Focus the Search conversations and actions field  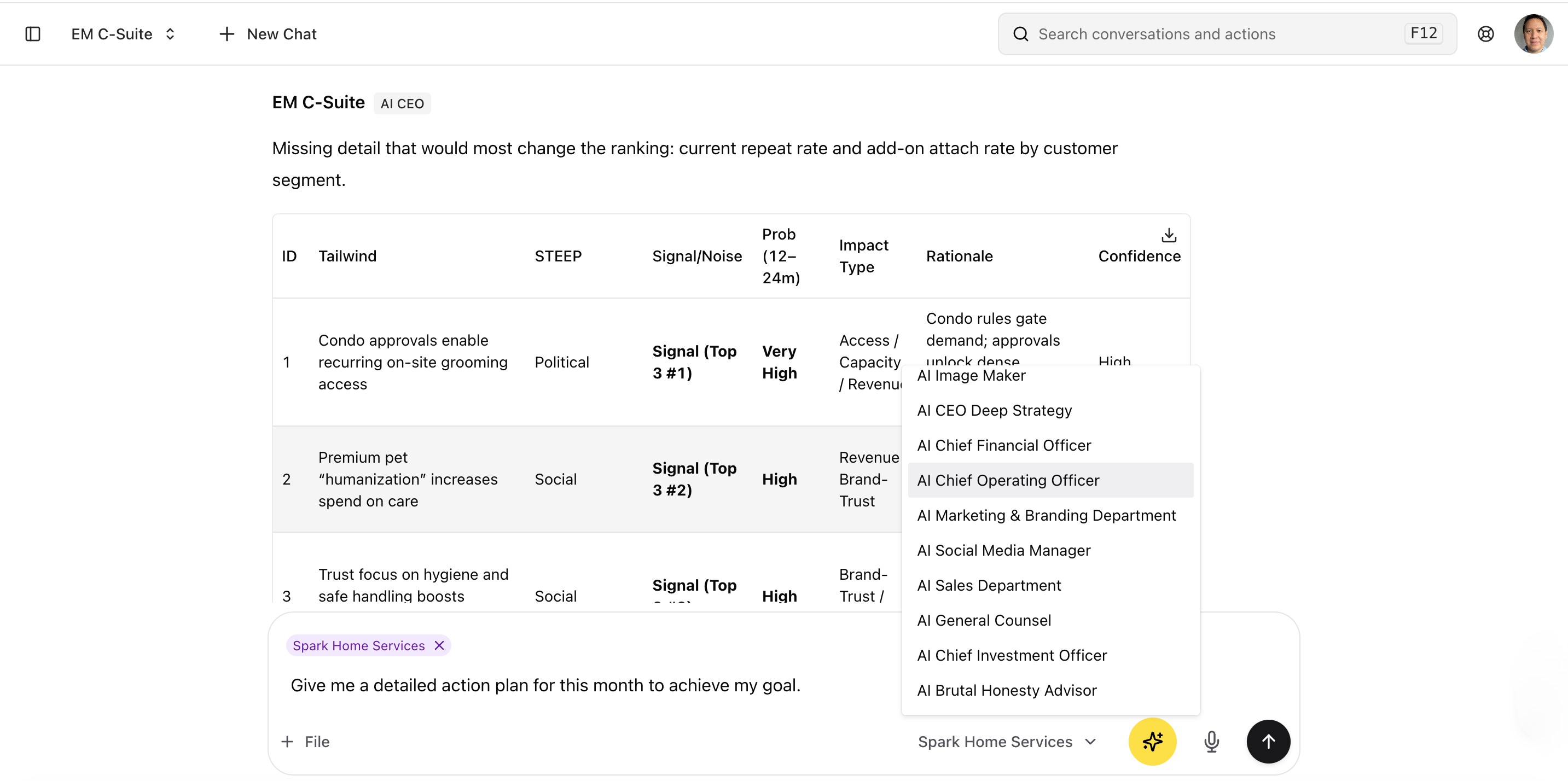point(1227,34)
